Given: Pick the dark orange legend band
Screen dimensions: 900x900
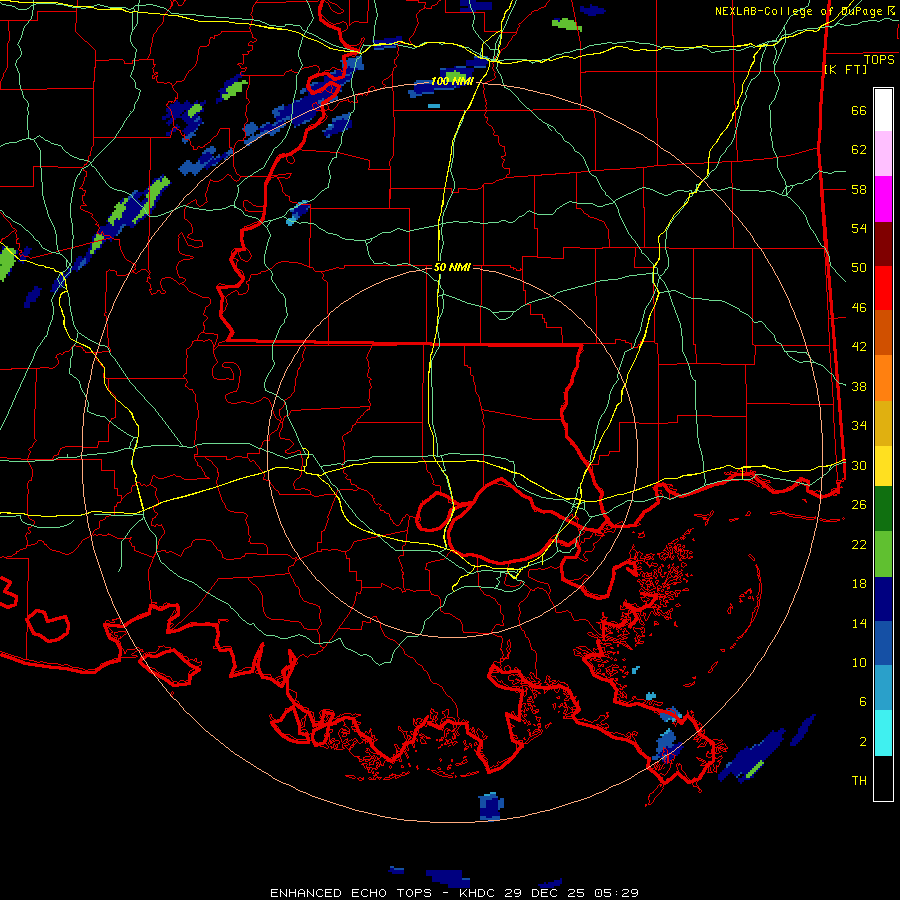Looking at the screenshot, I should coord(883,333).
